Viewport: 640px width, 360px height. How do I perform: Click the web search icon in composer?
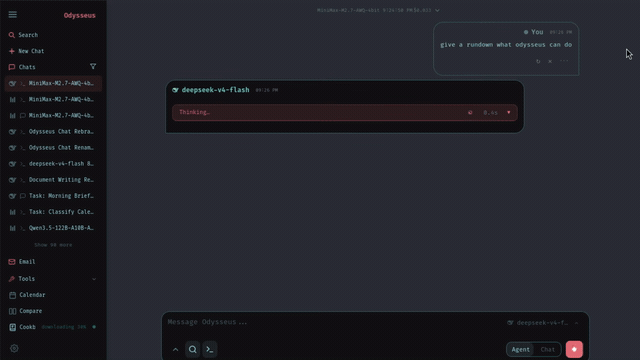tap(193, 349)
